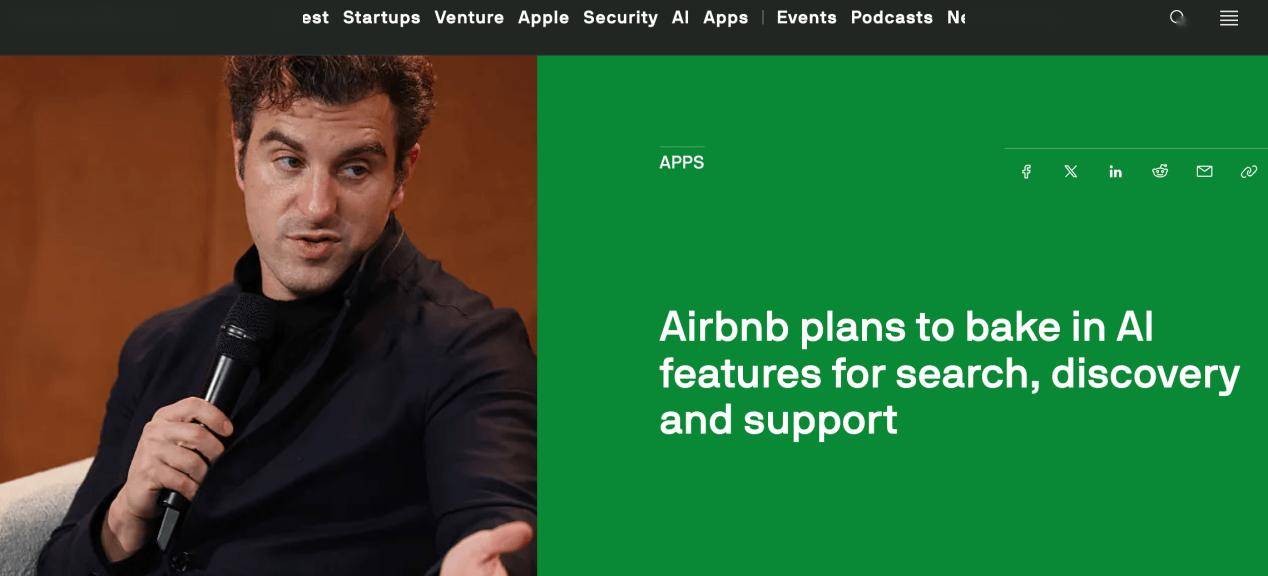The image size is (1268, 576).
Task: Share article on Facebook
Action: coord(1026,172)
